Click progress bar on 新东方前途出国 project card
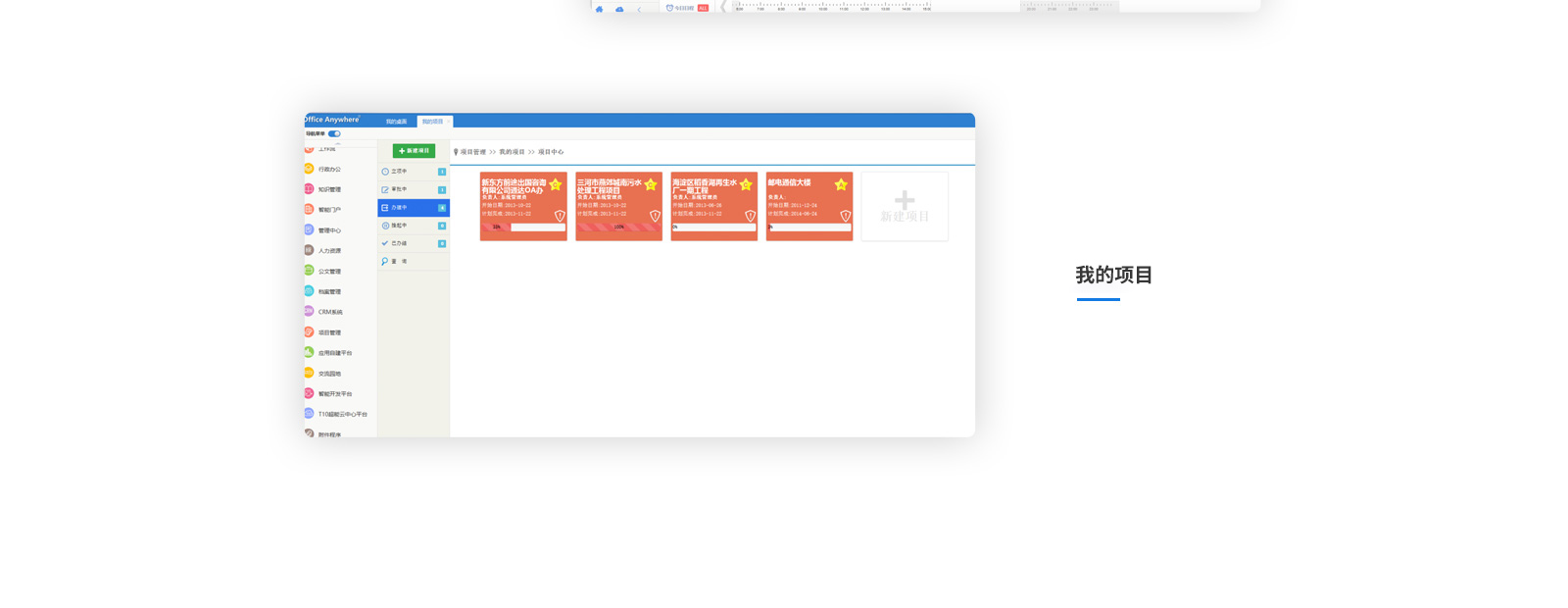The height and width of the screenshot is (608, 1568). tap(523, 228)
